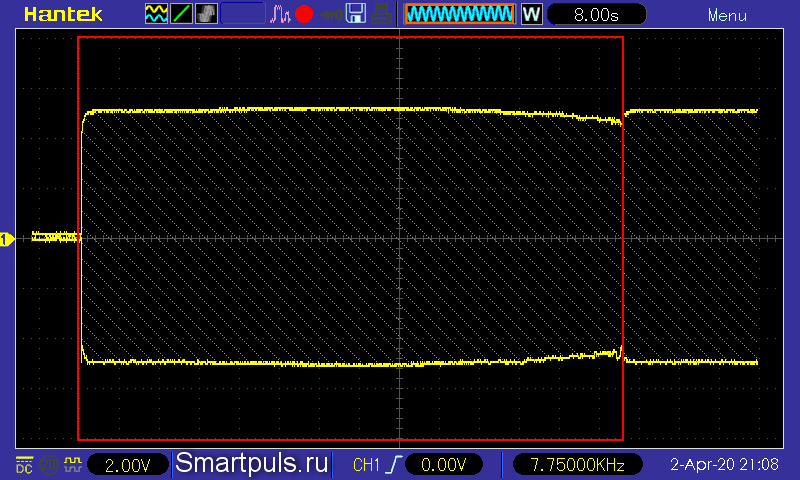Click the gray waveform persistence icon
This screenshot has height=480, width=800.
(x=206, y=14)
